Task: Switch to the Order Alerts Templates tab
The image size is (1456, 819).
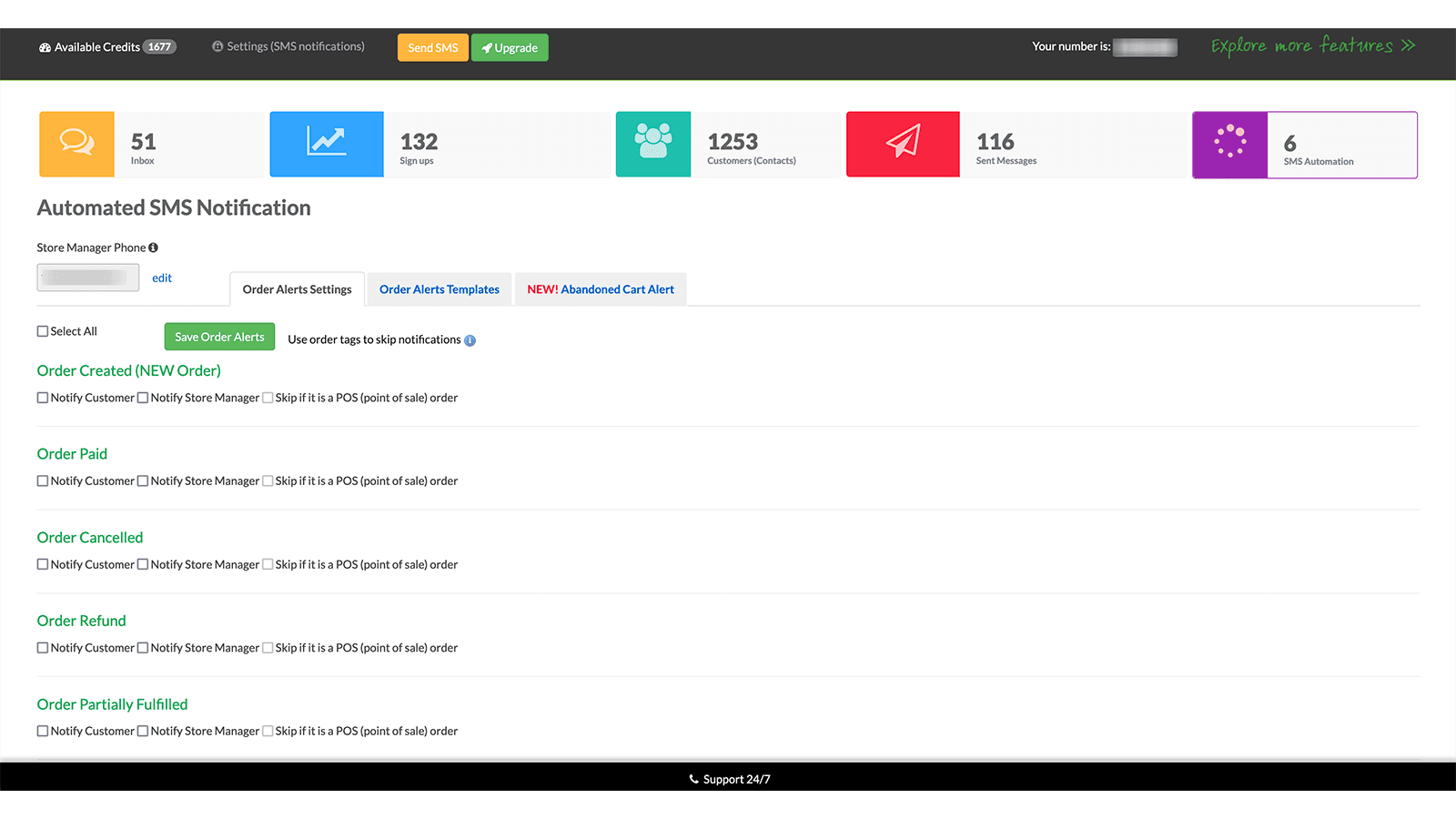Action: pos(440,288)
